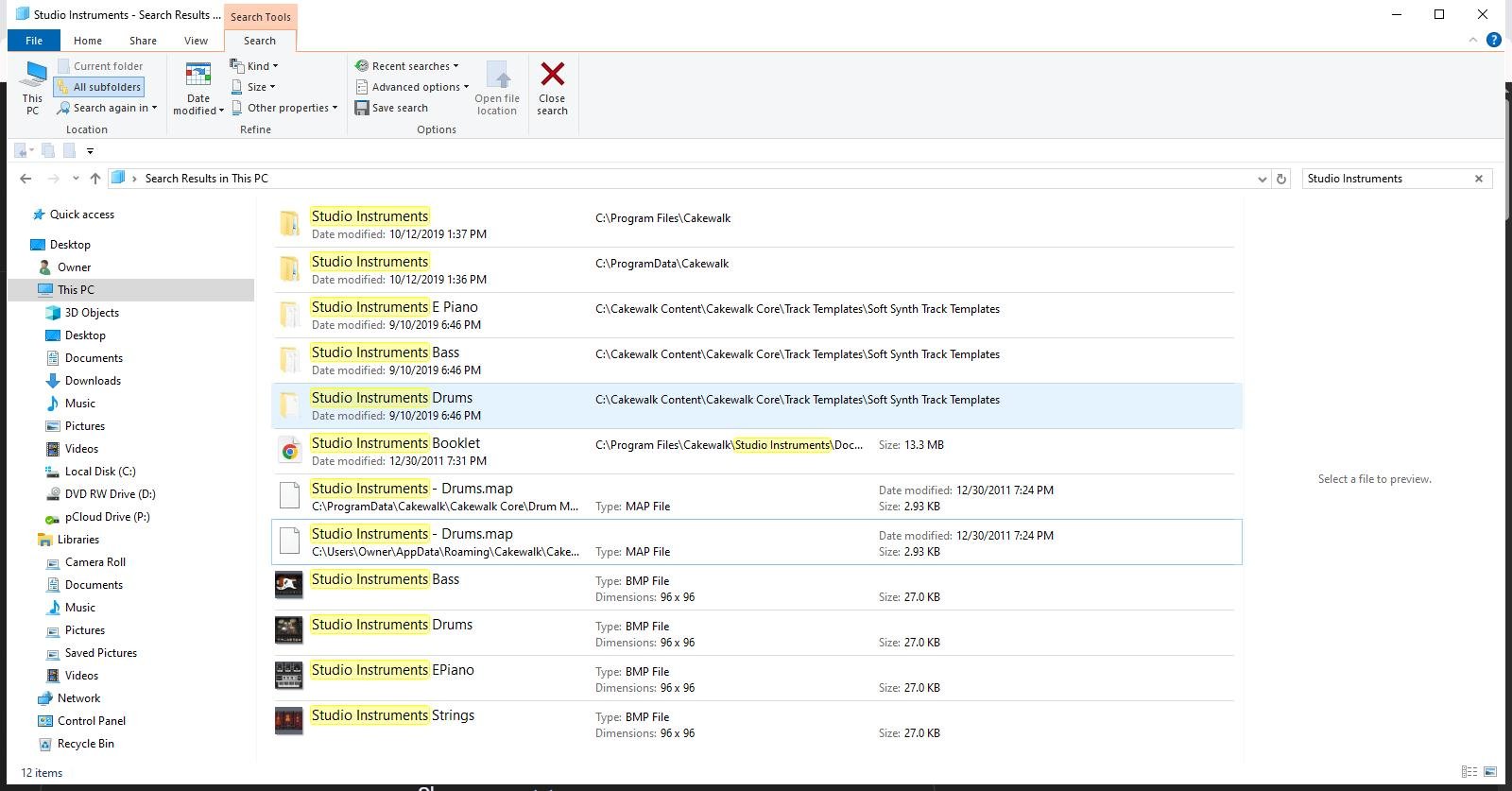The image size is (1512, 791).
Task: Open the Other properties dropdown
Action: [284, 108]
